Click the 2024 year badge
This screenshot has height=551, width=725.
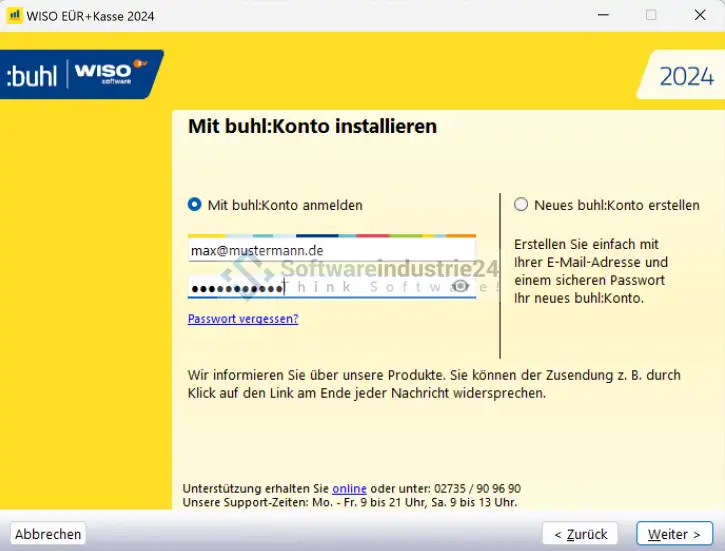tap(686, 77)
